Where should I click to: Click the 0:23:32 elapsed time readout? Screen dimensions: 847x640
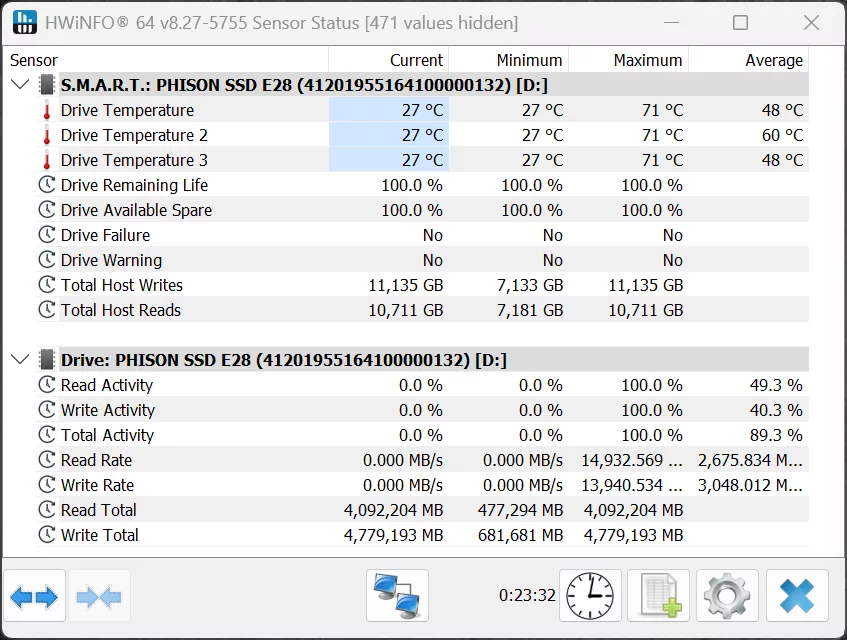click(527, 595)
